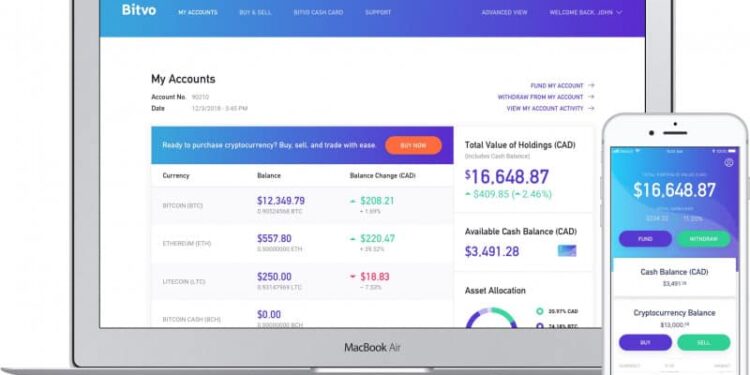Image resolution: width=750 pixels, height=375 pixels.
Task: Click the green CAD legend marker
Action: pos(540,311)
